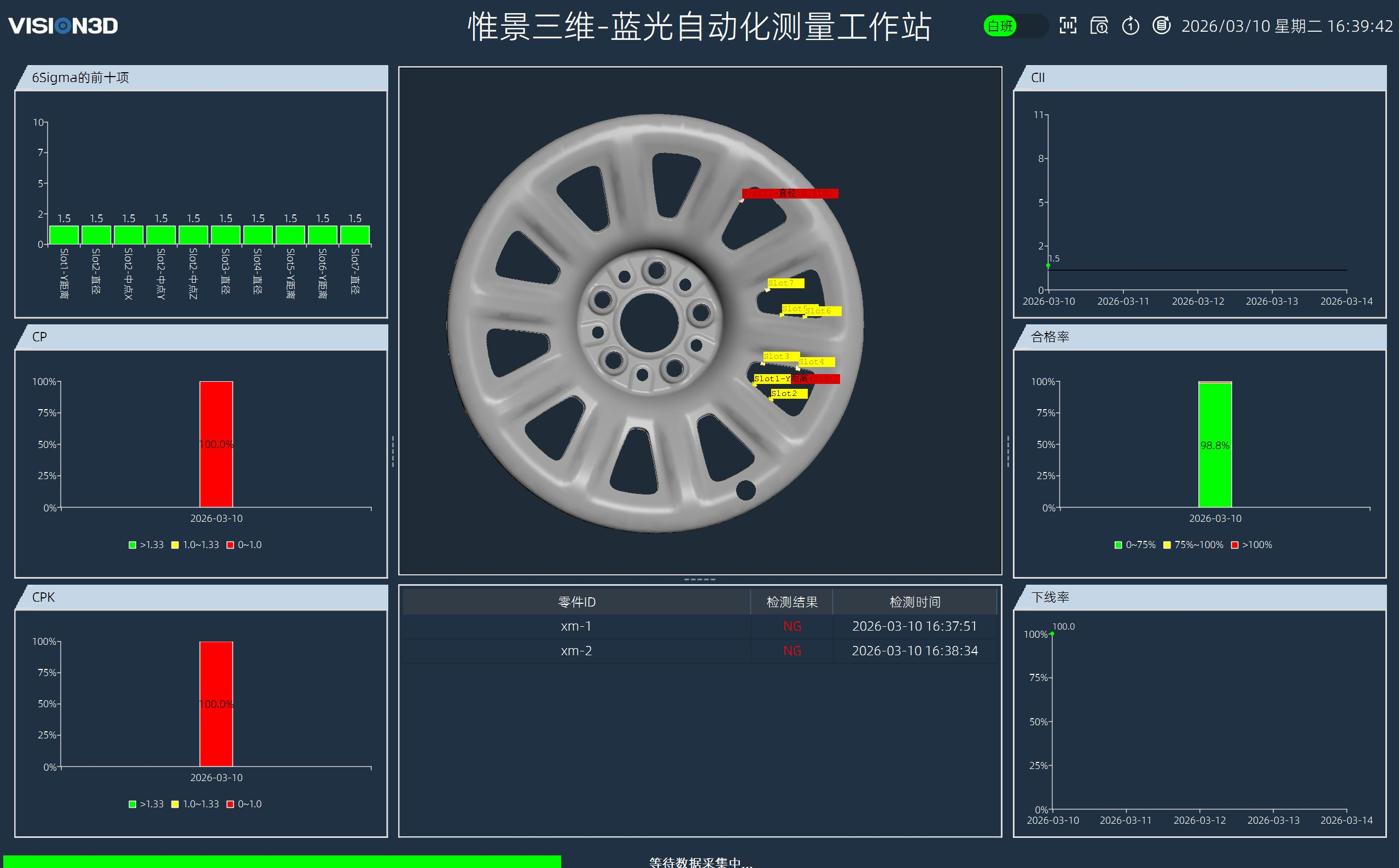Click the splitter handle below 3D view

tap(700, 579)
